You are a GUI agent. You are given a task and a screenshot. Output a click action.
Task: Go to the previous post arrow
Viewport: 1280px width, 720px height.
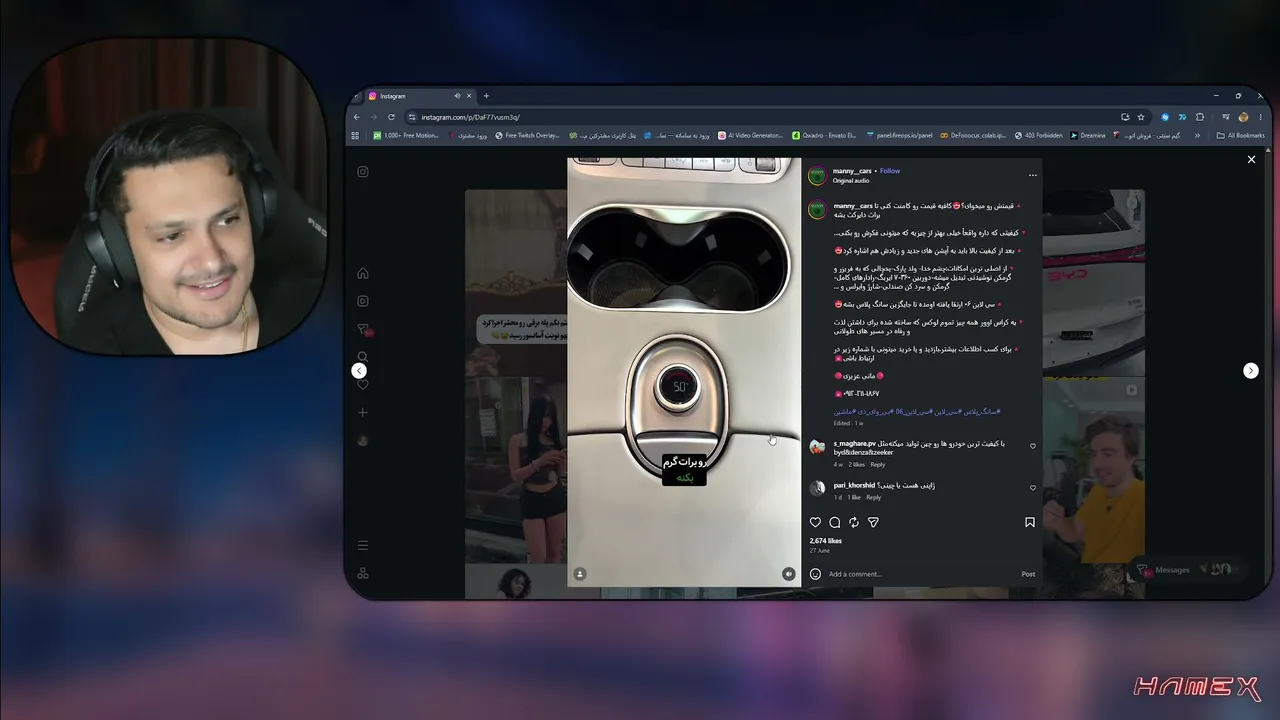tap(359, 370)
